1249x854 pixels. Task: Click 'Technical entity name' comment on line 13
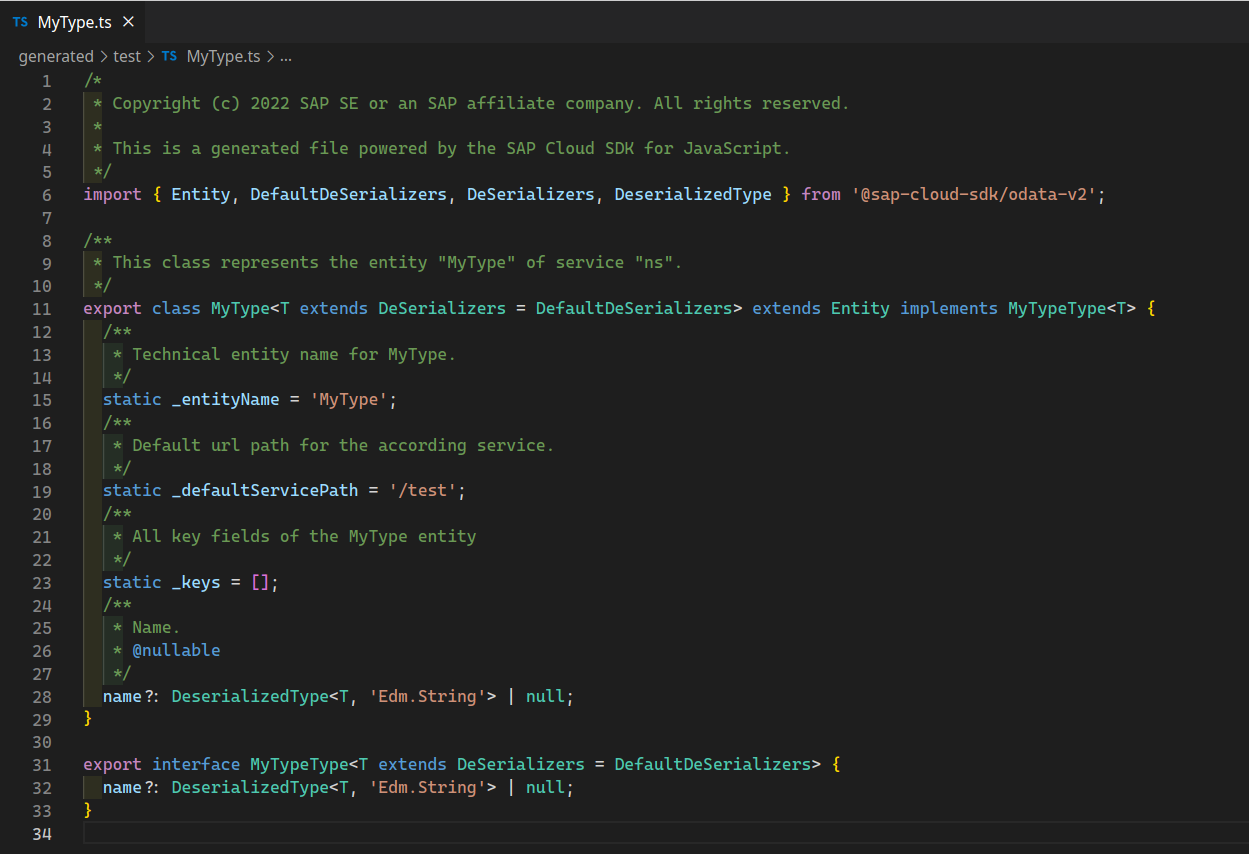pos(236,355)
